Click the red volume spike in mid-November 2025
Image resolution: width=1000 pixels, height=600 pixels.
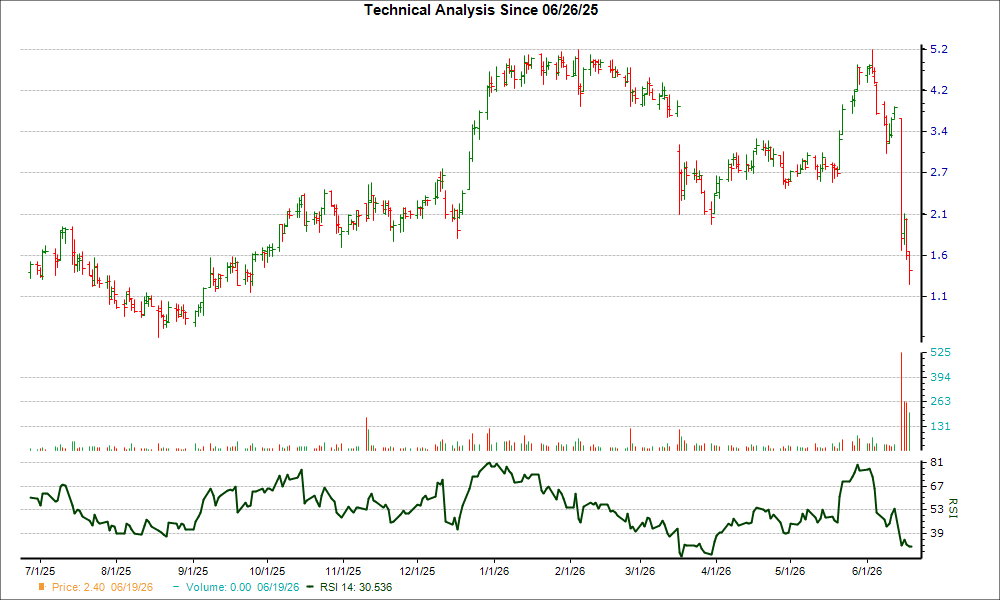coord(367,434)
